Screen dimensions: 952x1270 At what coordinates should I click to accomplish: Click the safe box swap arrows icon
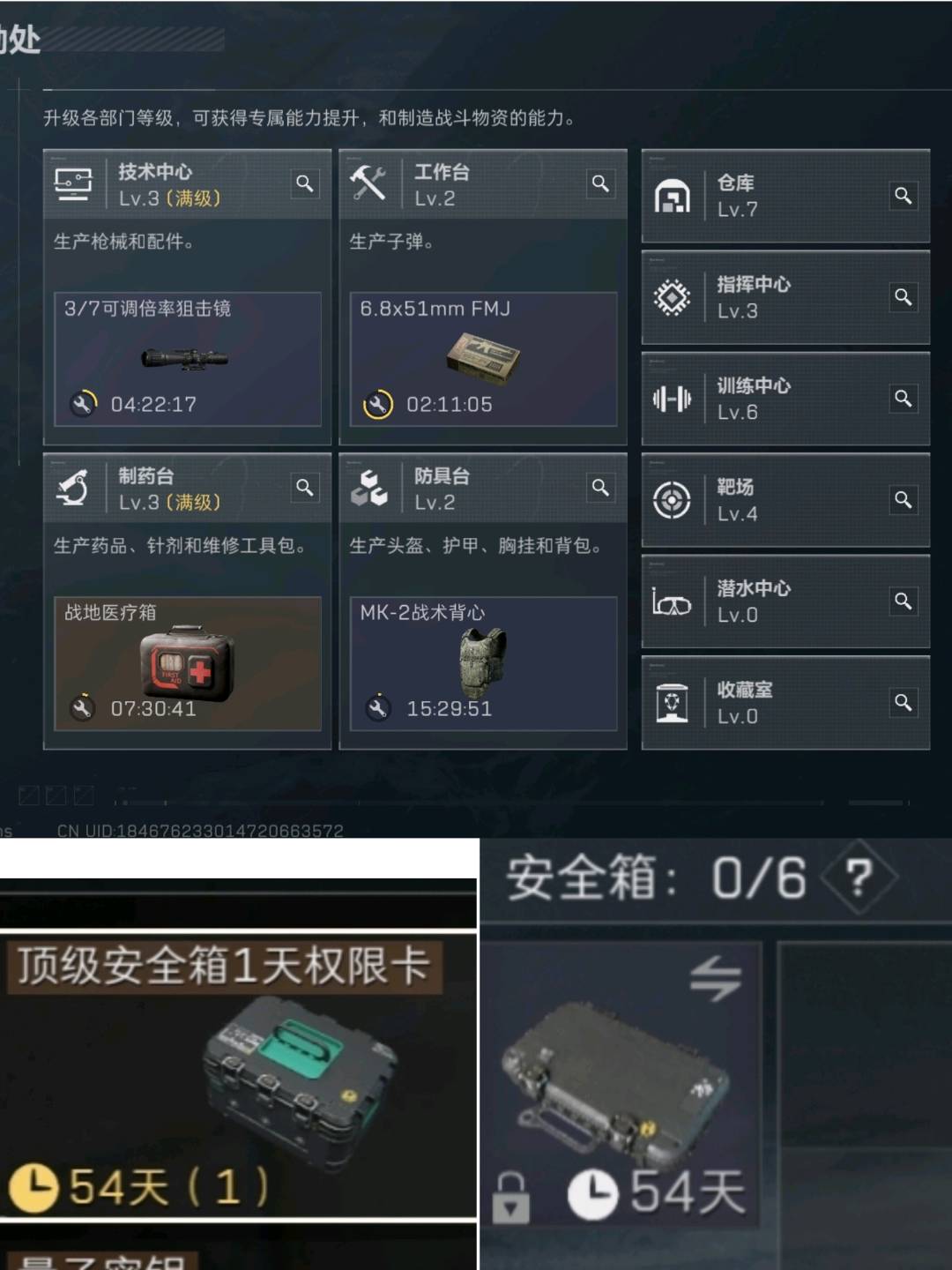[x=715, y=978]
